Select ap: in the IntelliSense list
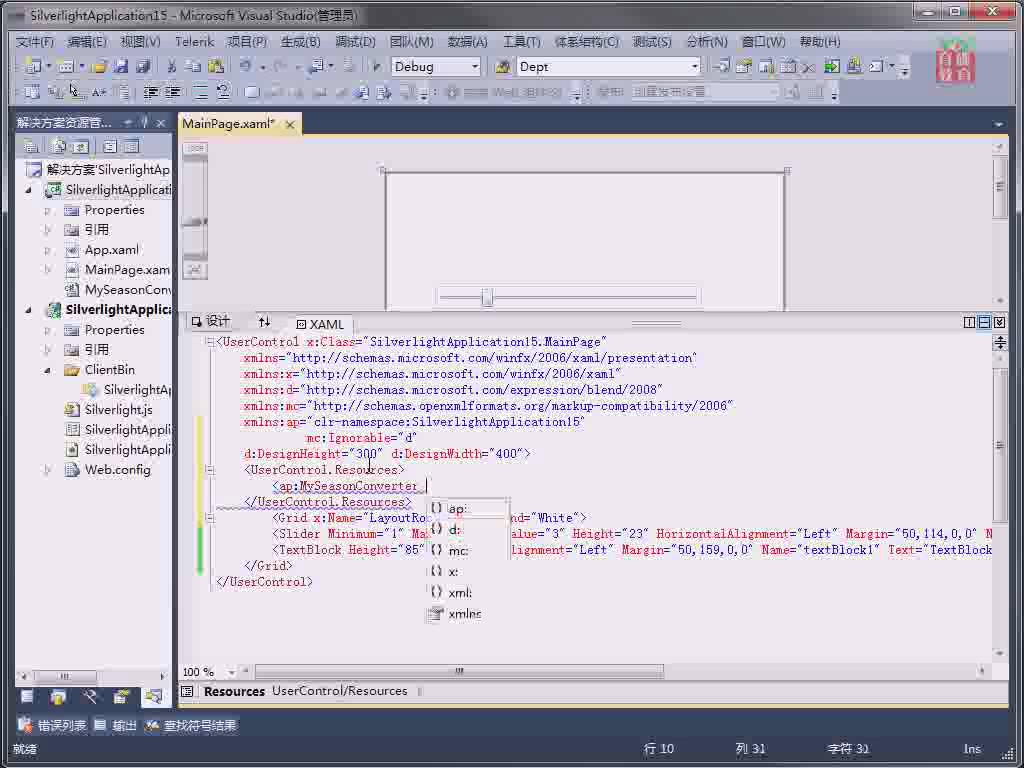This screenshot has height=768, width=1024. pyautogui.click(x=468, y=508)
